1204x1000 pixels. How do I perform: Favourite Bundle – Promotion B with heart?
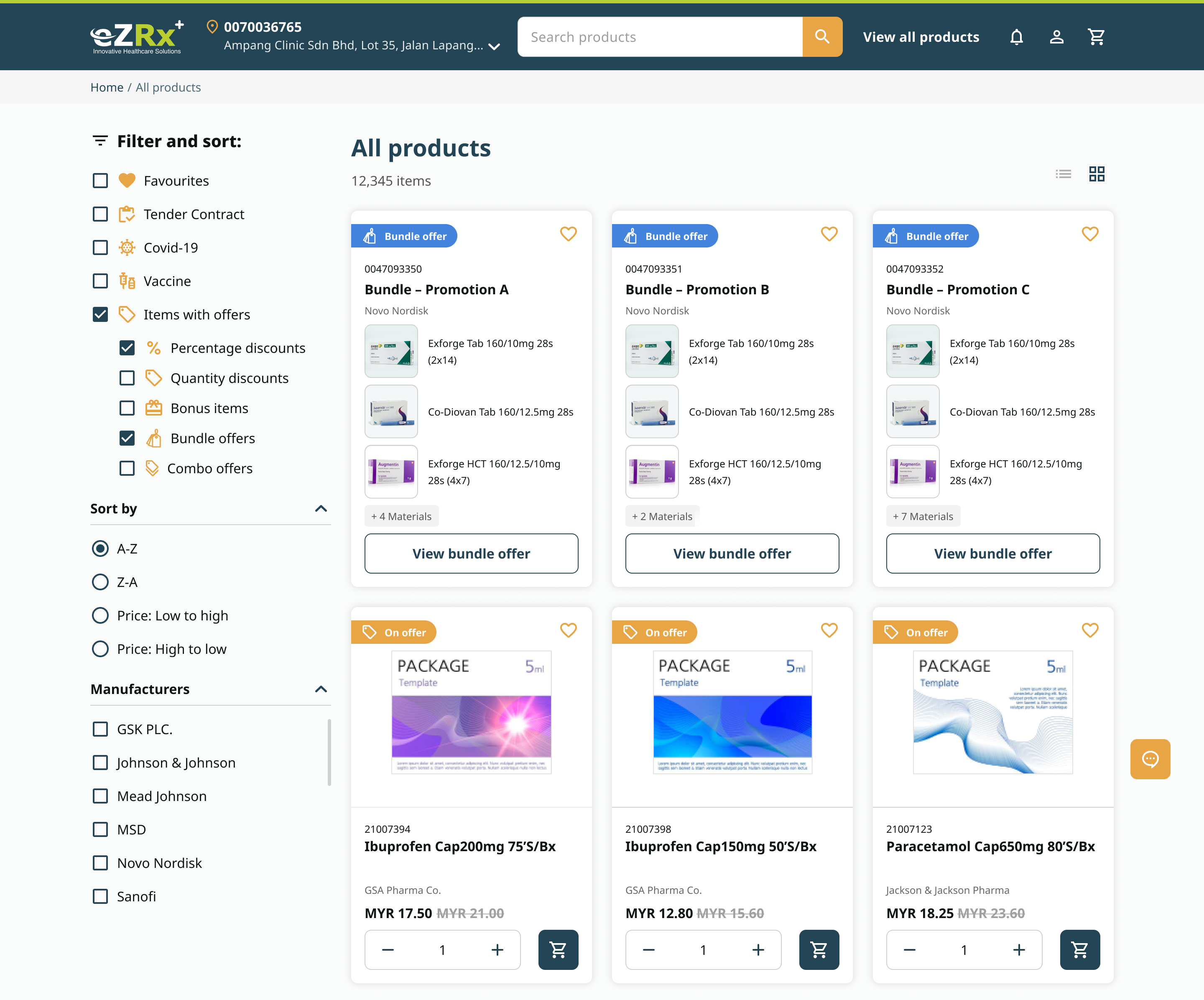coord(829,234)
